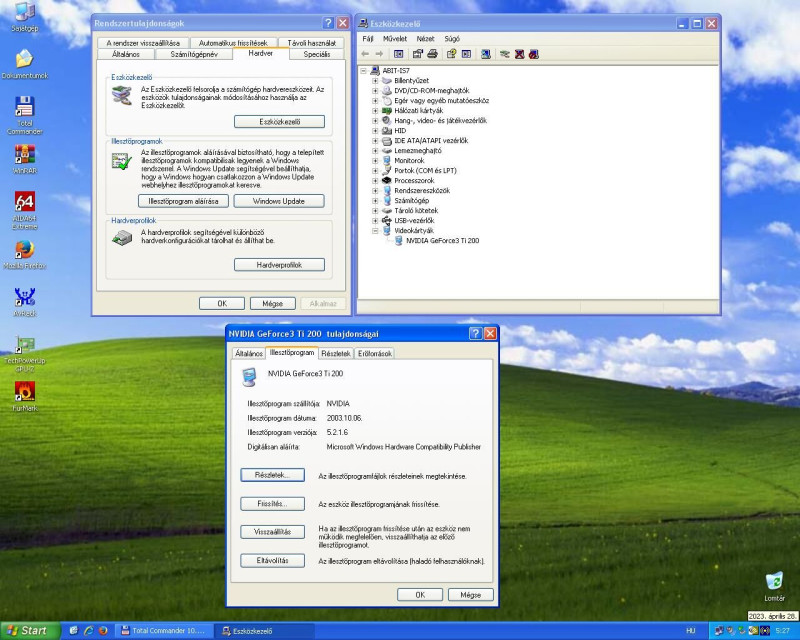This screenshot has width=800, height=640.
Task: Select Lemezmeghajtó in the device tree
Action: (x=418, y=151)
